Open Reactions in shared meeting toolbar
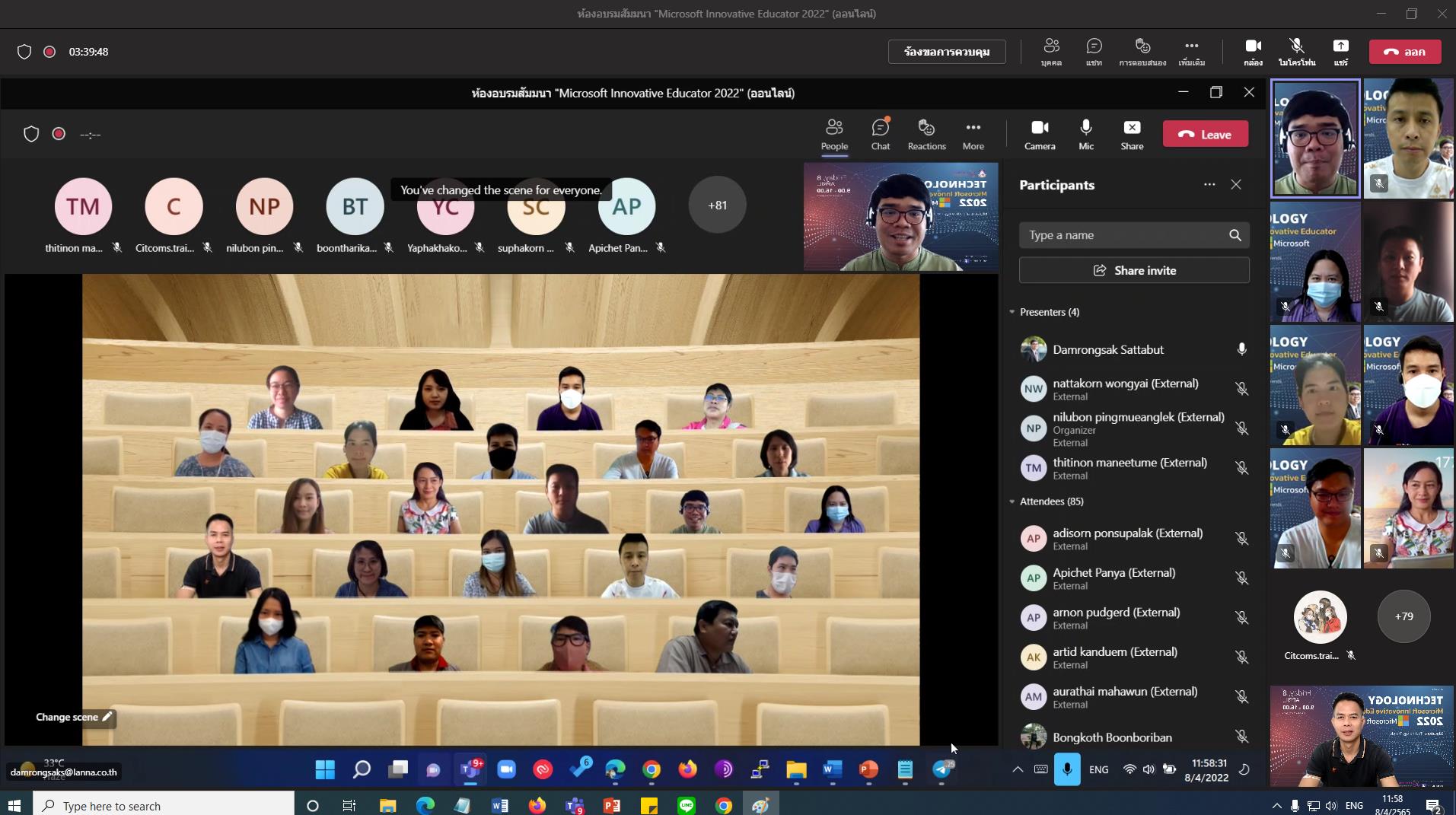 pos(926,135)
